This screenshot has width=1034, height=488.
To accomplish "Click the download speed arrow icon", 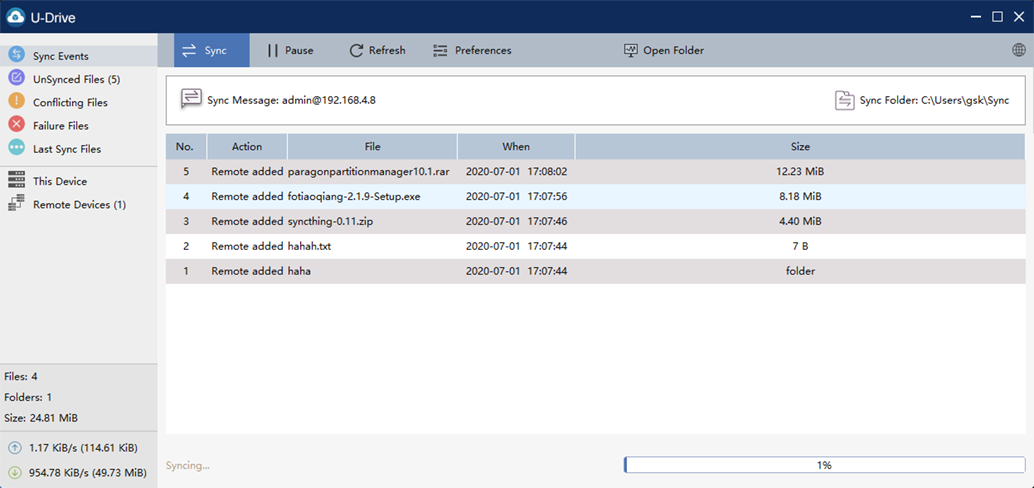I will (15, 472).
